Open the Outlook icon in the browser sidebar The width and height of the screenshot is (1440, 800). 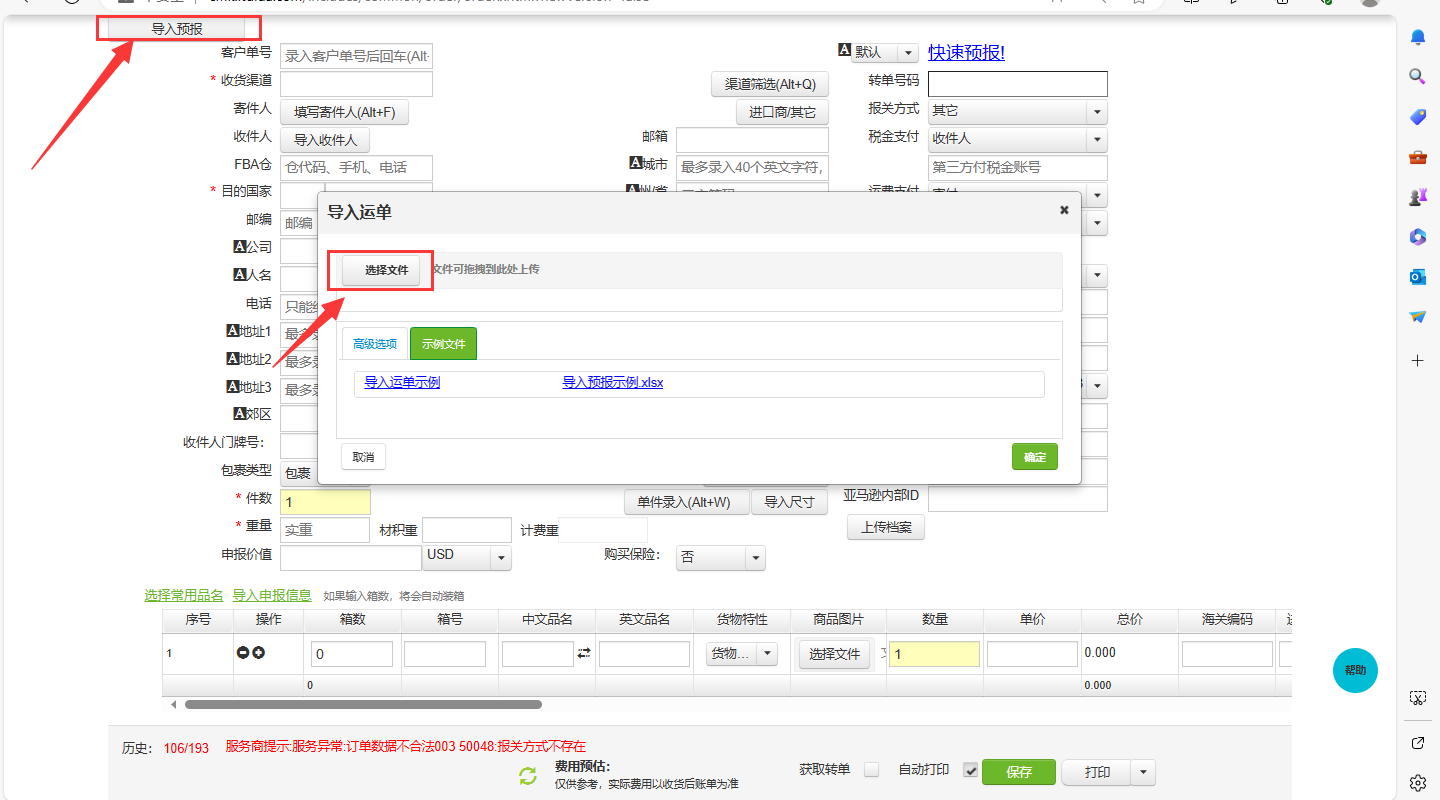coord(1417,276)
